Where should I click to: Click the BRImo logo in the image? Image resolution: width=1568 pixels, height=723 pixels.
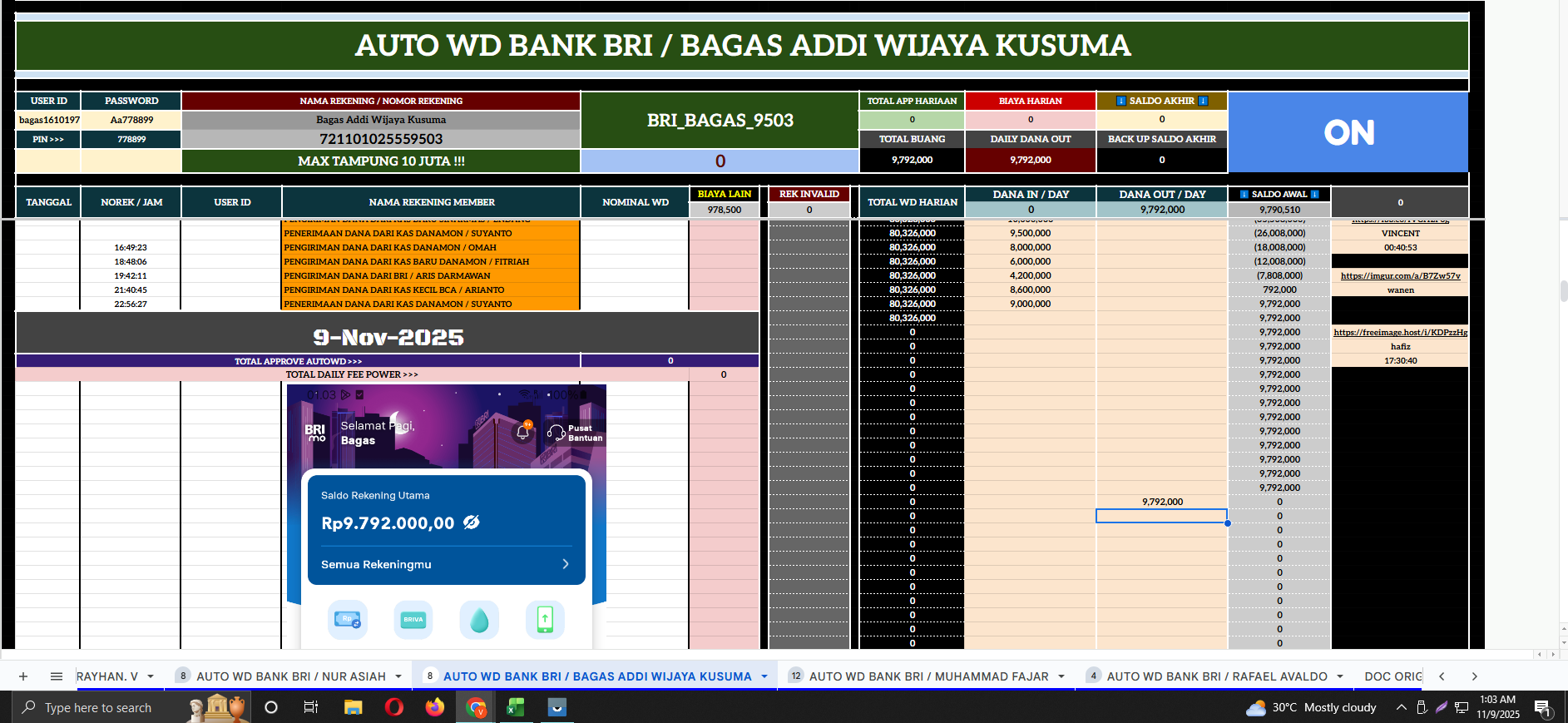click(x=315, y=433)
